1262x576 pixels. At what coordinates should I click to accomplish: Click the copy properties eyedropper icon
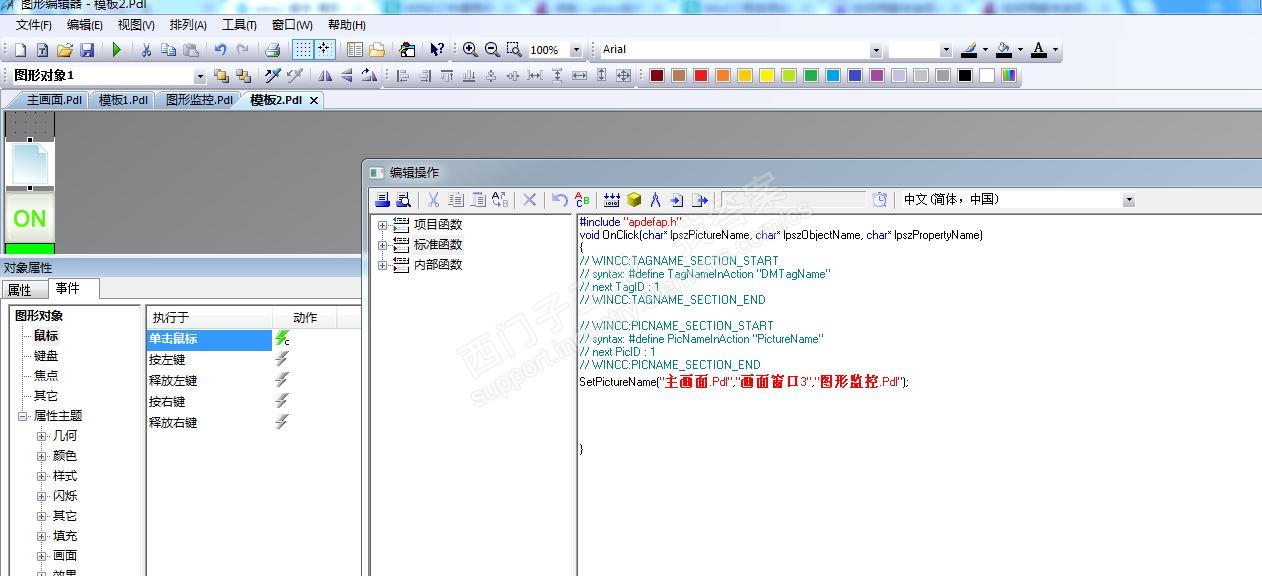272,76
